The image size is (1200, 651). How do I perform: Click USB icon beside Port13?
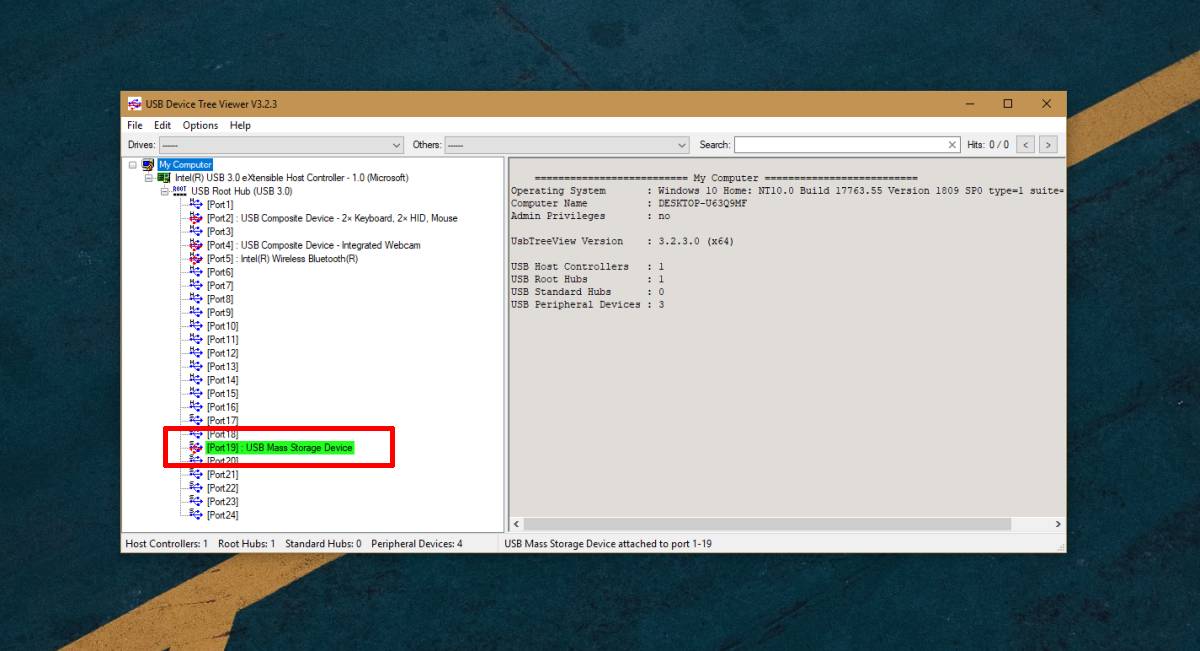pos(196,366)
